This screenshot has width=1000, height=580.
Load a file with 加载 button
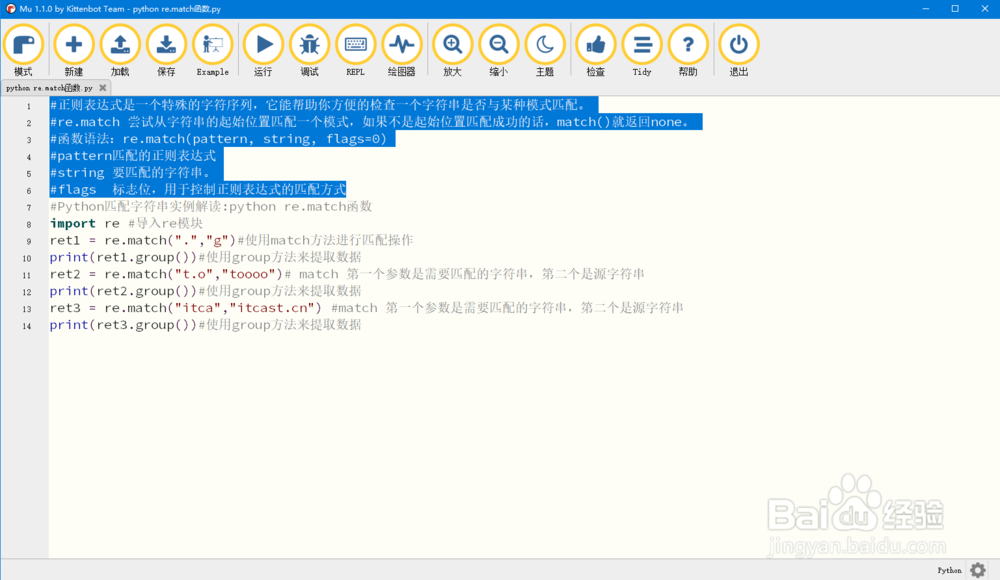click(x=120, y=50)
